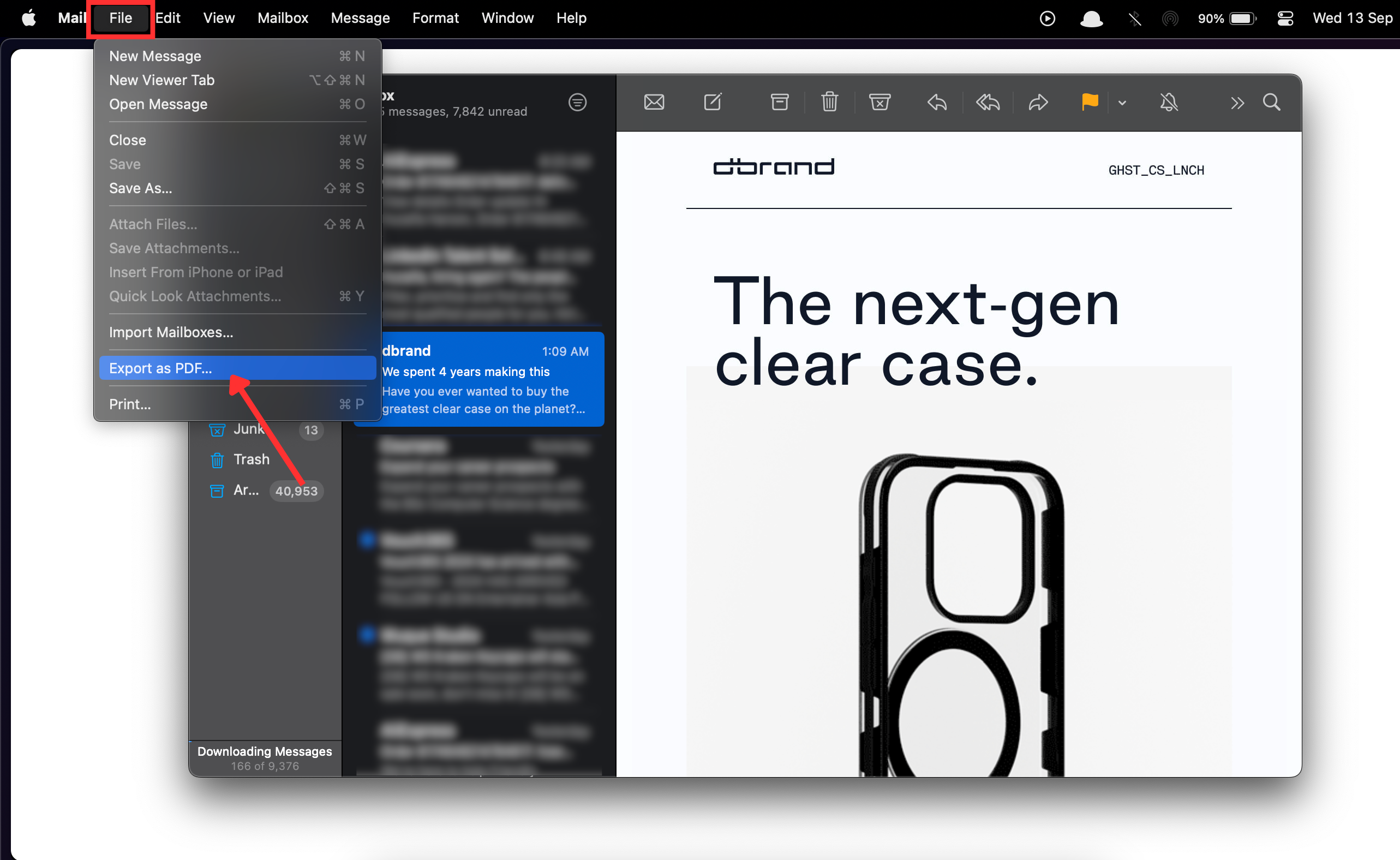Screen dimensions: 1400x860
Task: Archive the message using toolbar box icon
Action: pos(779,103)
